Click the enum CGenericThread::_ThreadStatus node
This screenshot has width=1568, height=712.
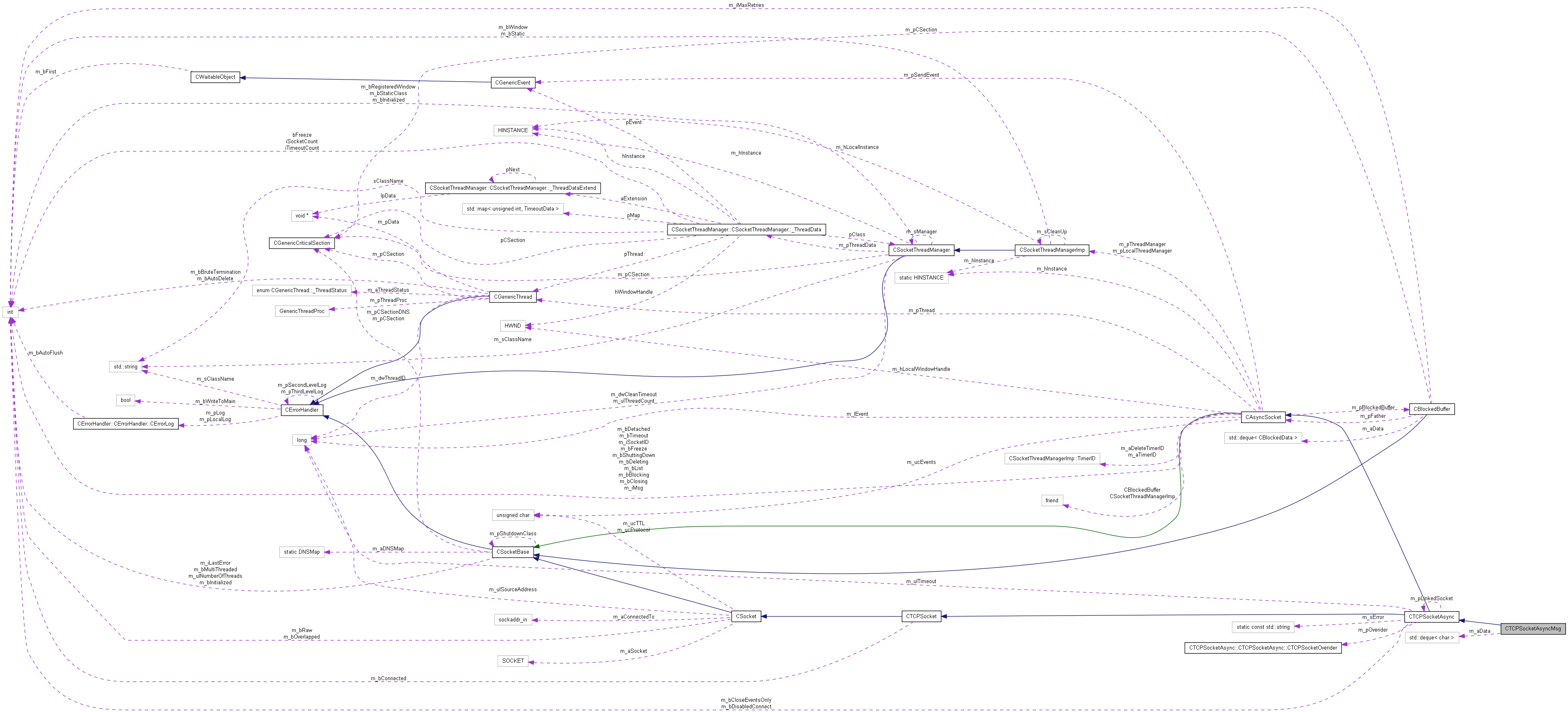click(301, 290)
